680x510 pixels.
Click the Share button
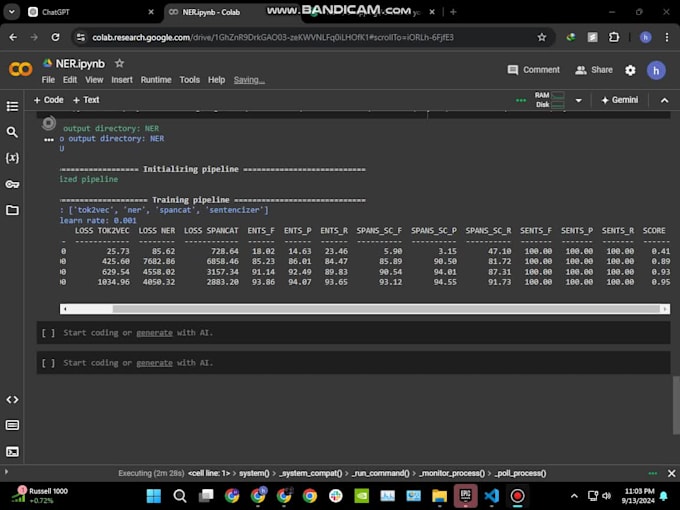594,70
